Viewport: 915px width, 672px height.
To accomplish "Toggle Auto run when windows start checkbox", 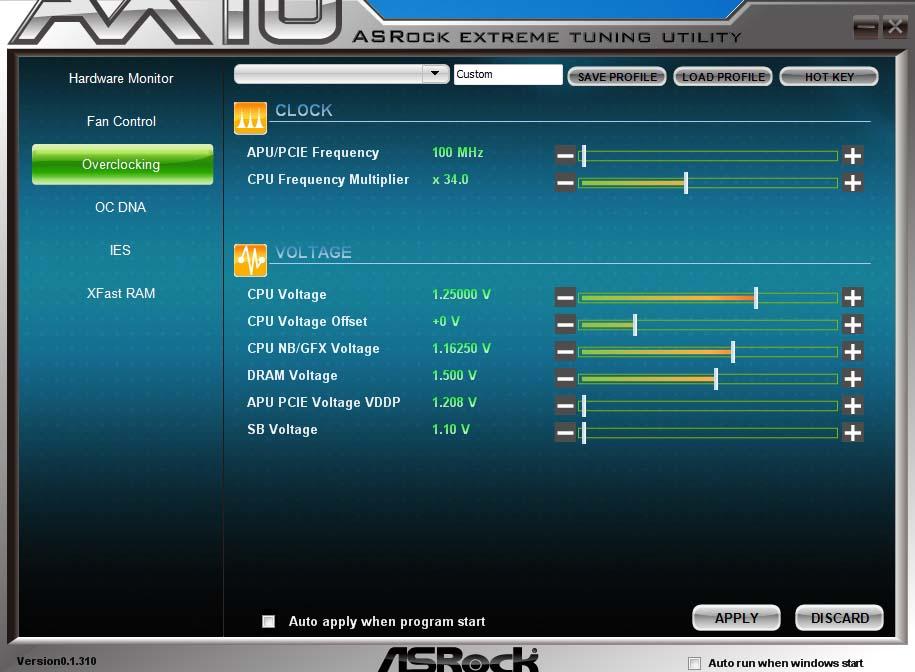I will point(694,663).
